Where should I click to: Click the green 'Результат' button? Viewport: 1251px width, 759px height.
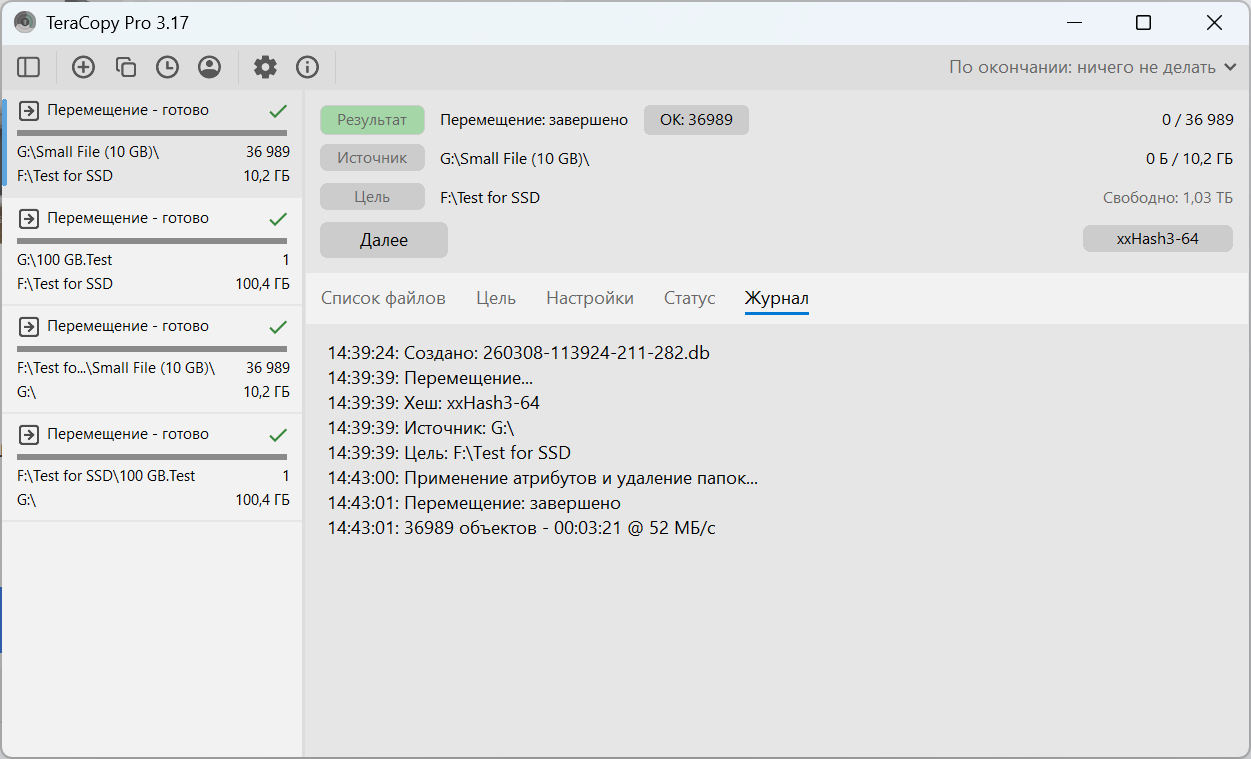372,120
